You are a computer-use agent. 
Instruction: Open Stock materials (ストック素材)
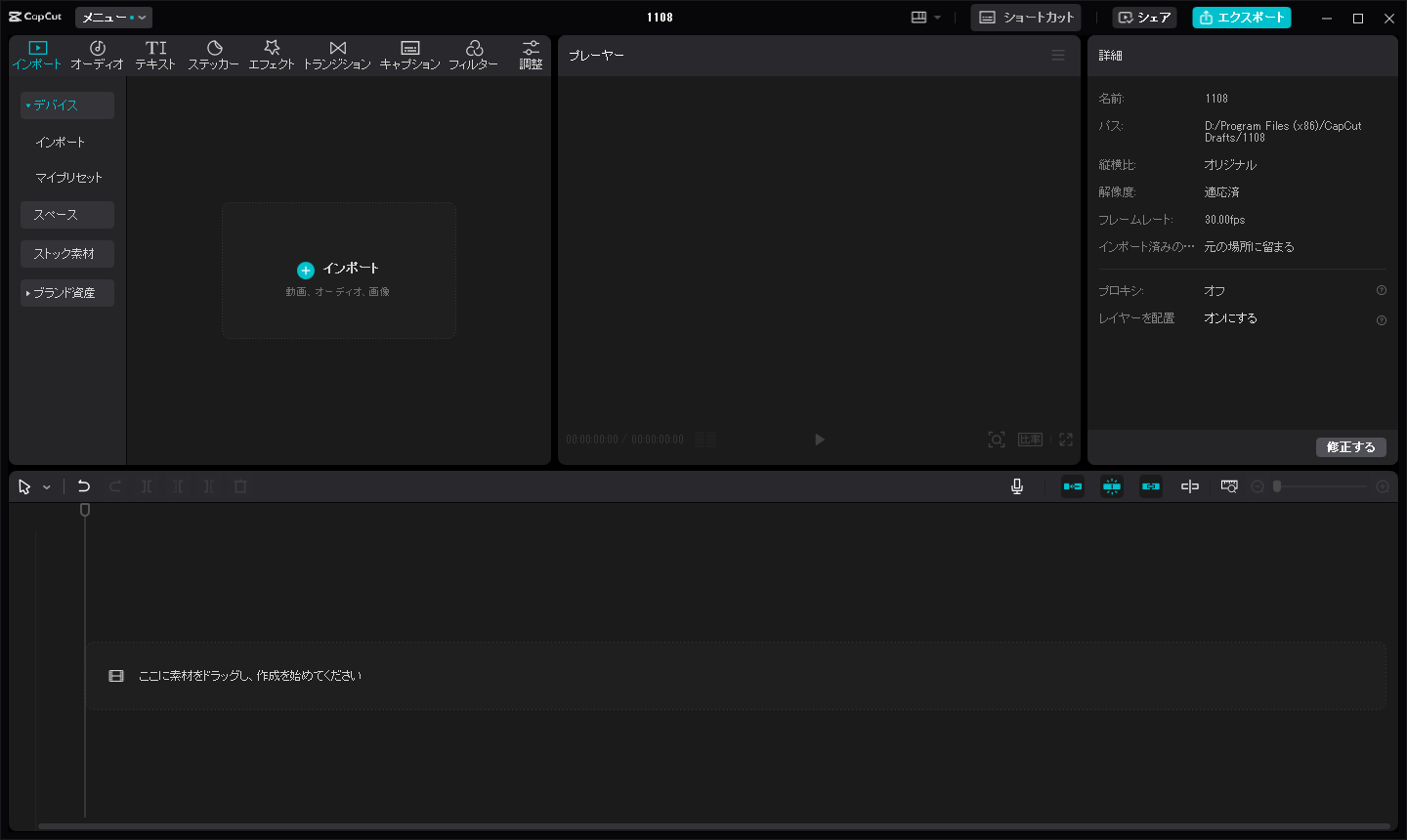point(67,254)
